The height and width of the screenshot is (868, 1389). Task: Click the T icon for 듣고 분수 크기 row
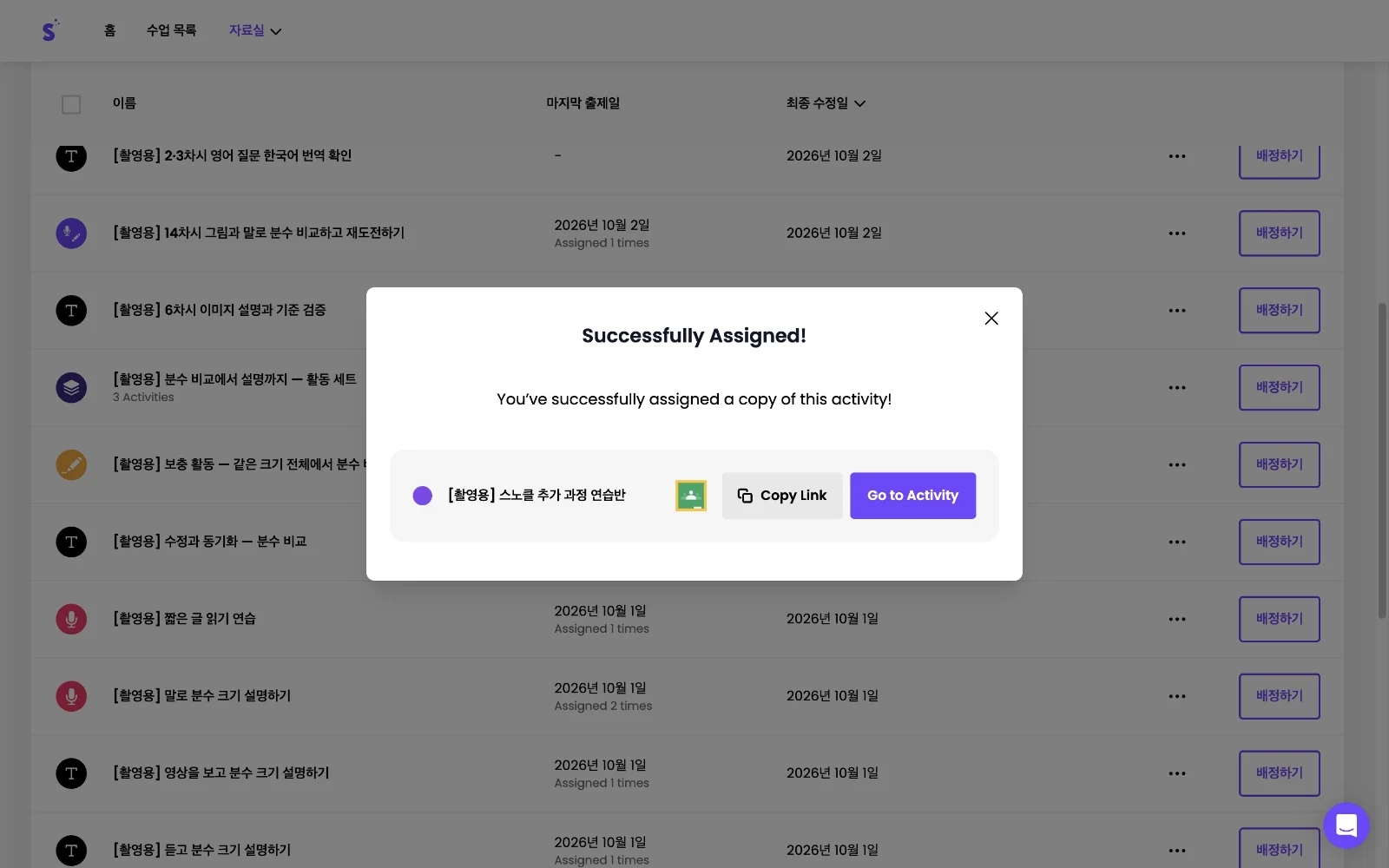pyautogui.click(x=71, y=851)
